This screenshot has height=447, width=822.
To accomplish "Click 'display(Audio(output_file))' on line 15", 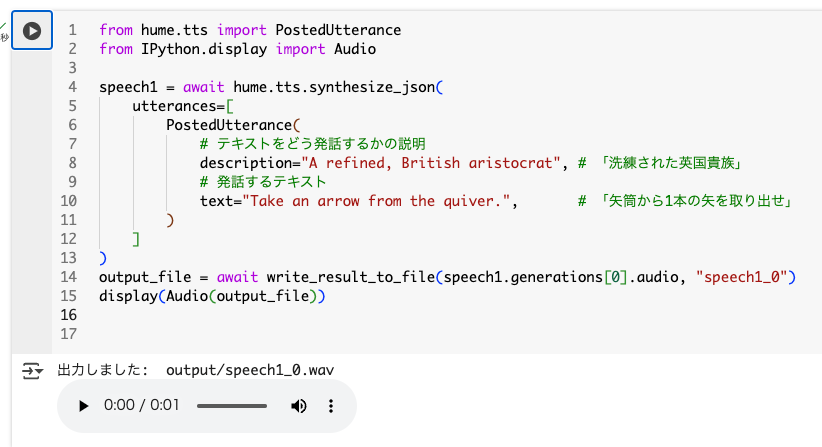I will coord(212,296).
